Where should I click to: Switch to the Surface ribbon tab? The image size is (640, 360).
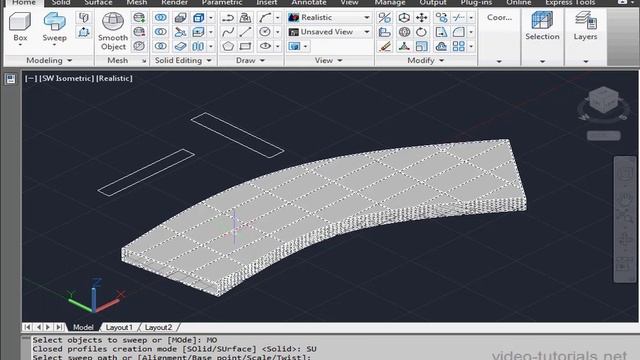[x=98, y=2]
